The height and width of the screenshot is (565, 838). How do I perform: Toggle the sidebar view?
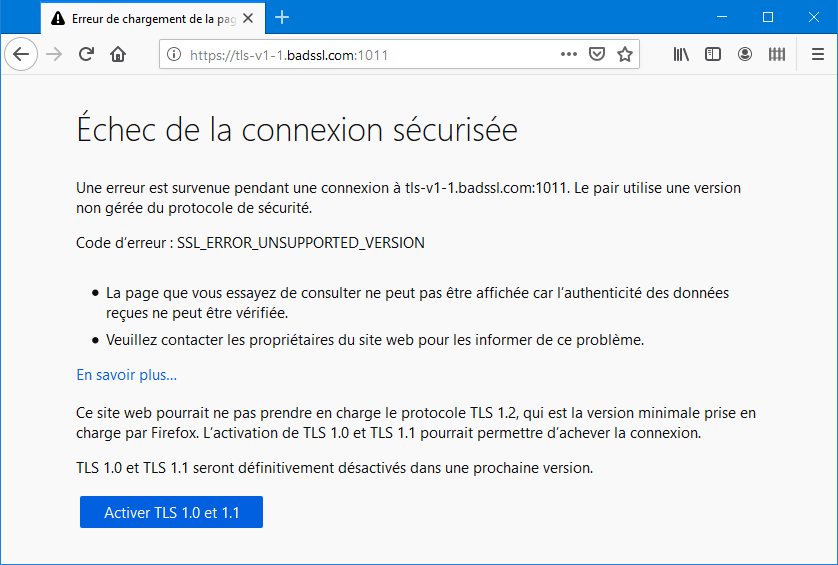(x=713, y=55)
